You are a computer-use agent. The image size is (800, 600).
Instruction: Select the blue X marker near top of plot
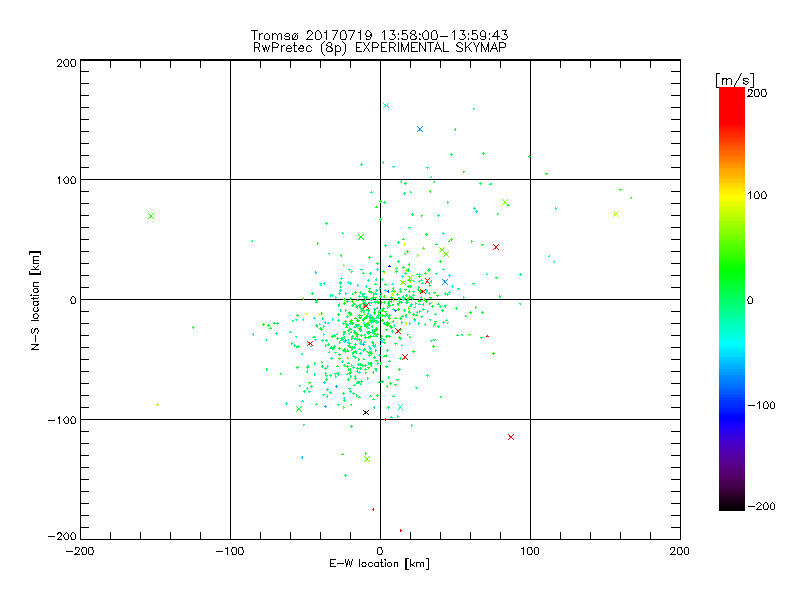[x=420, y=129]
